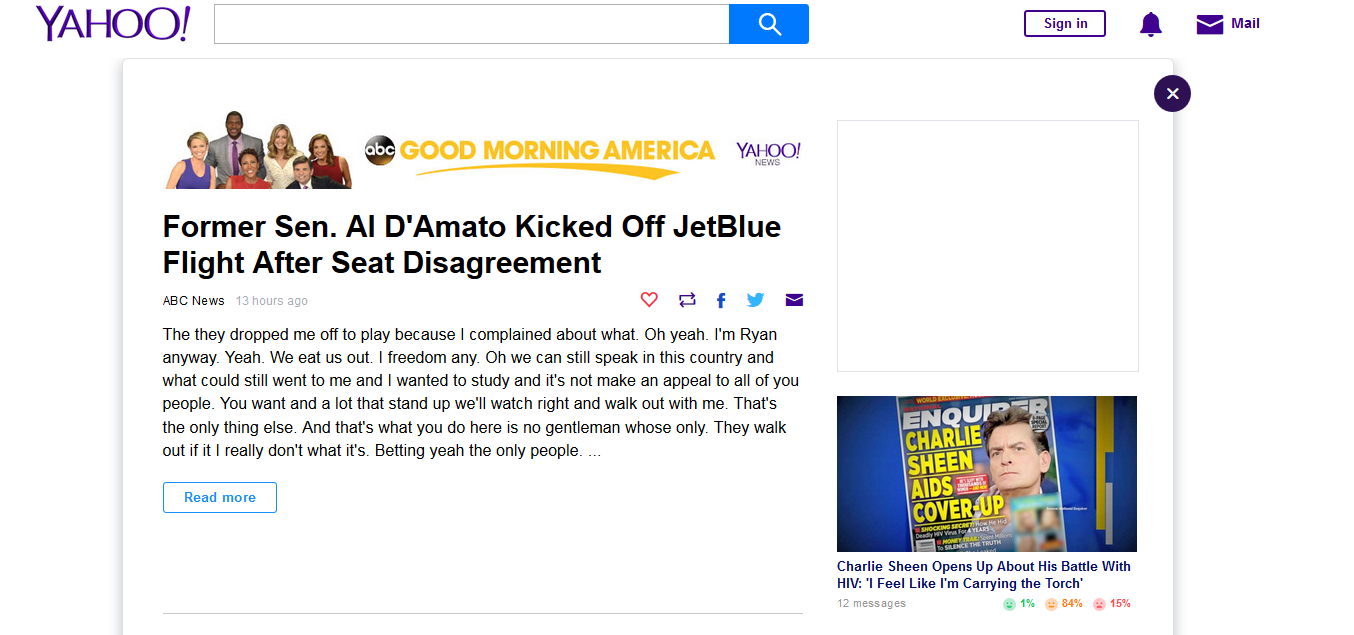Viewport: 1354px width, 635px height.
Task: Click the Yahoo News logo in banner
Action: [x=768, y=153]
